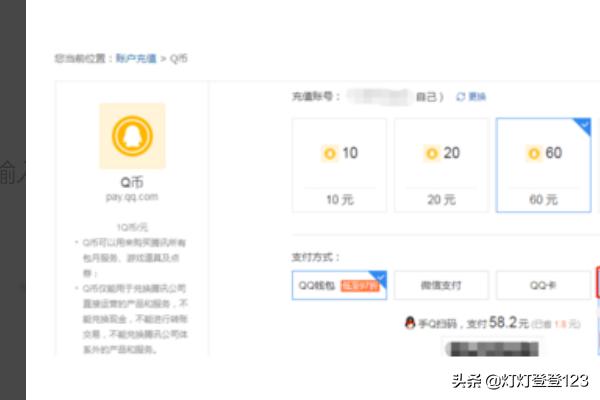Click the 20 元 price label
Screen dimensions: 600x400
[x=442, y=199]
